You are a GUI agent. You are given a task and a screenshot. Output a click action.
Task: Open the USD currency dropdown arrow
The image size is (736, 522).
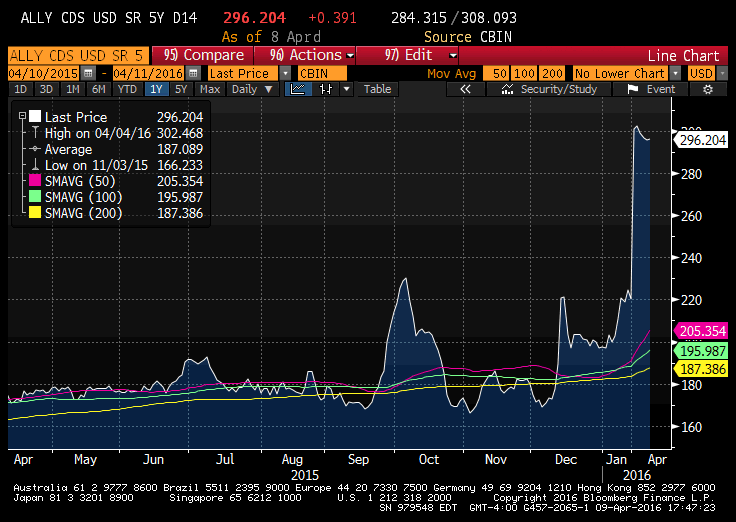[x=722, y=74]
